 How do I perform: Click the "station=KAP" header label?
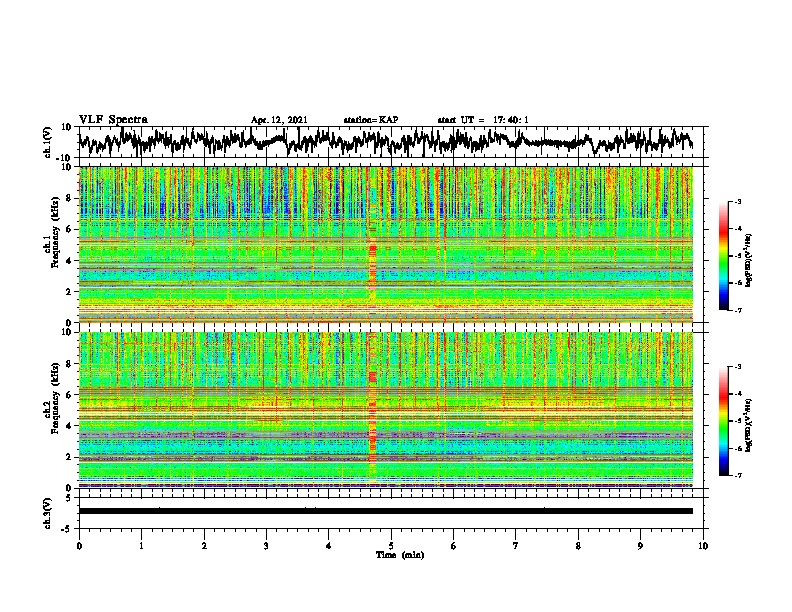pos(371,120)
